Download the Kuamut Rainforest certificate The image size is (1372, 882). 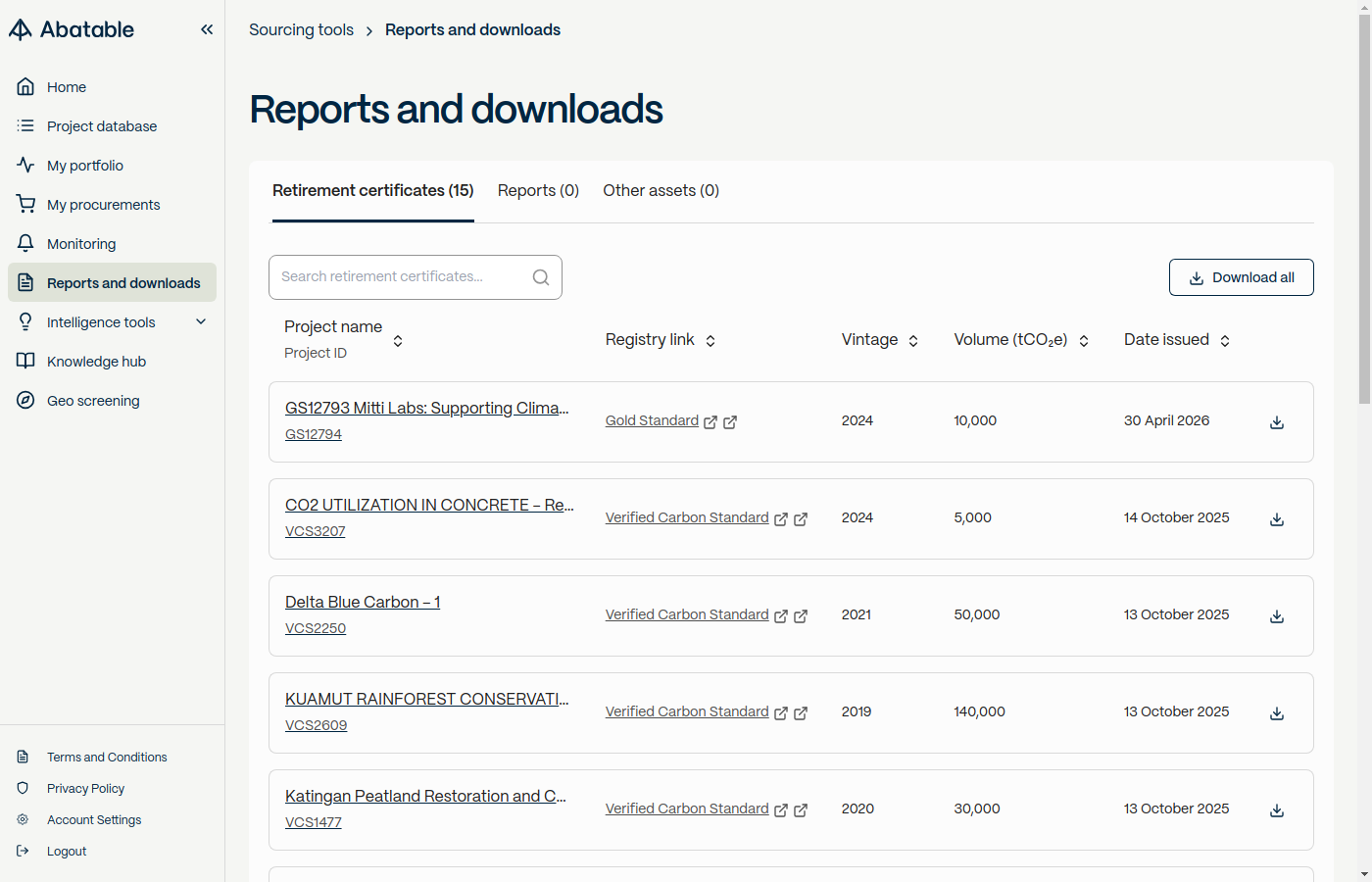[x=1277, y=713]
